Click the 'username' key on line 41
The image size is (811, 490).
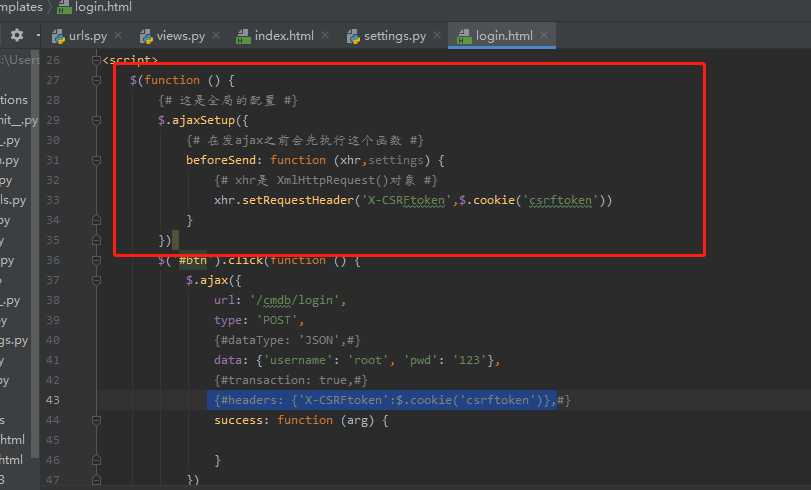coord(297,360)
